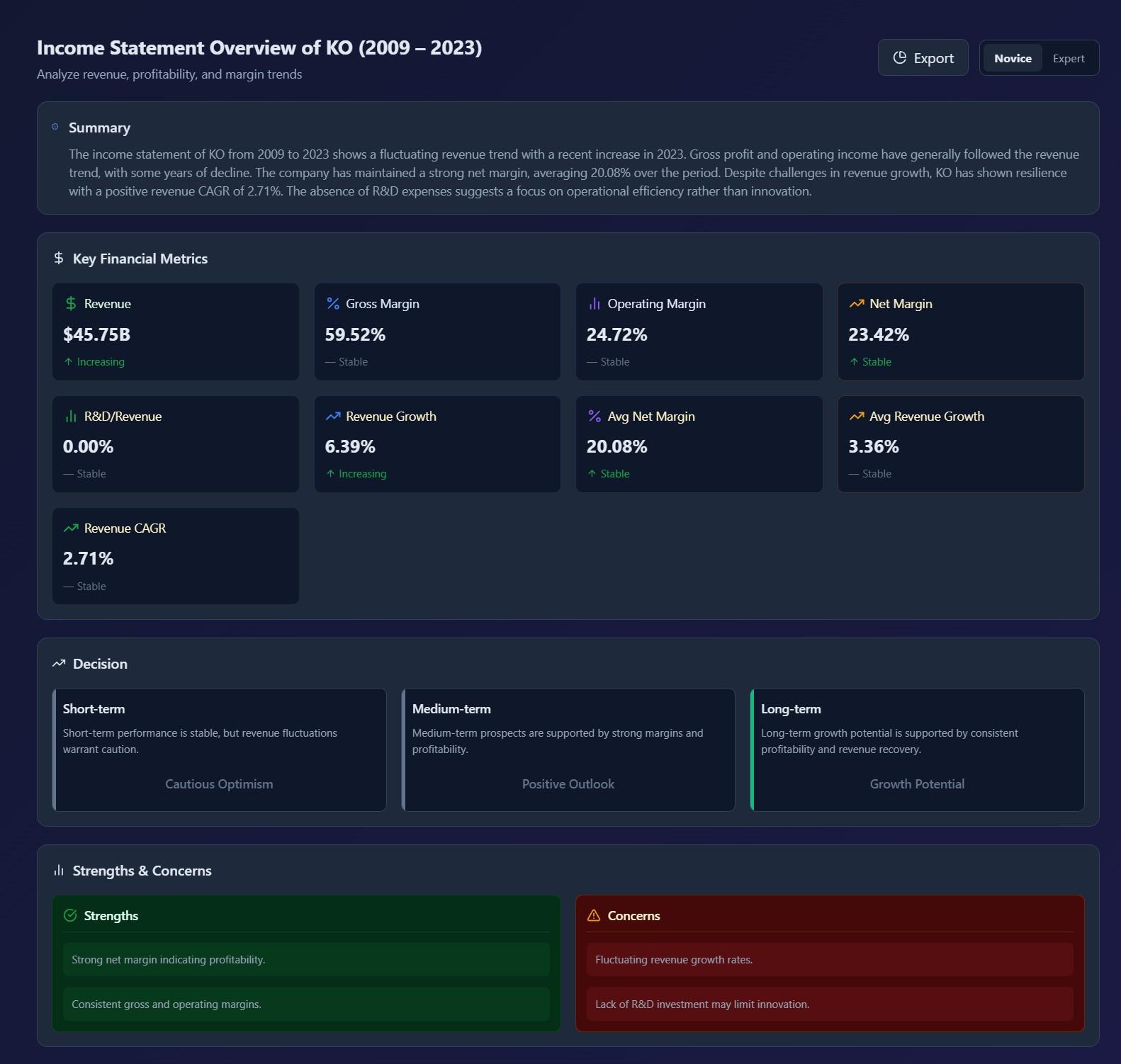Click the Cautious Optimism label
The height and width of the screenshot is (1064, 1121).
[219, 783]
